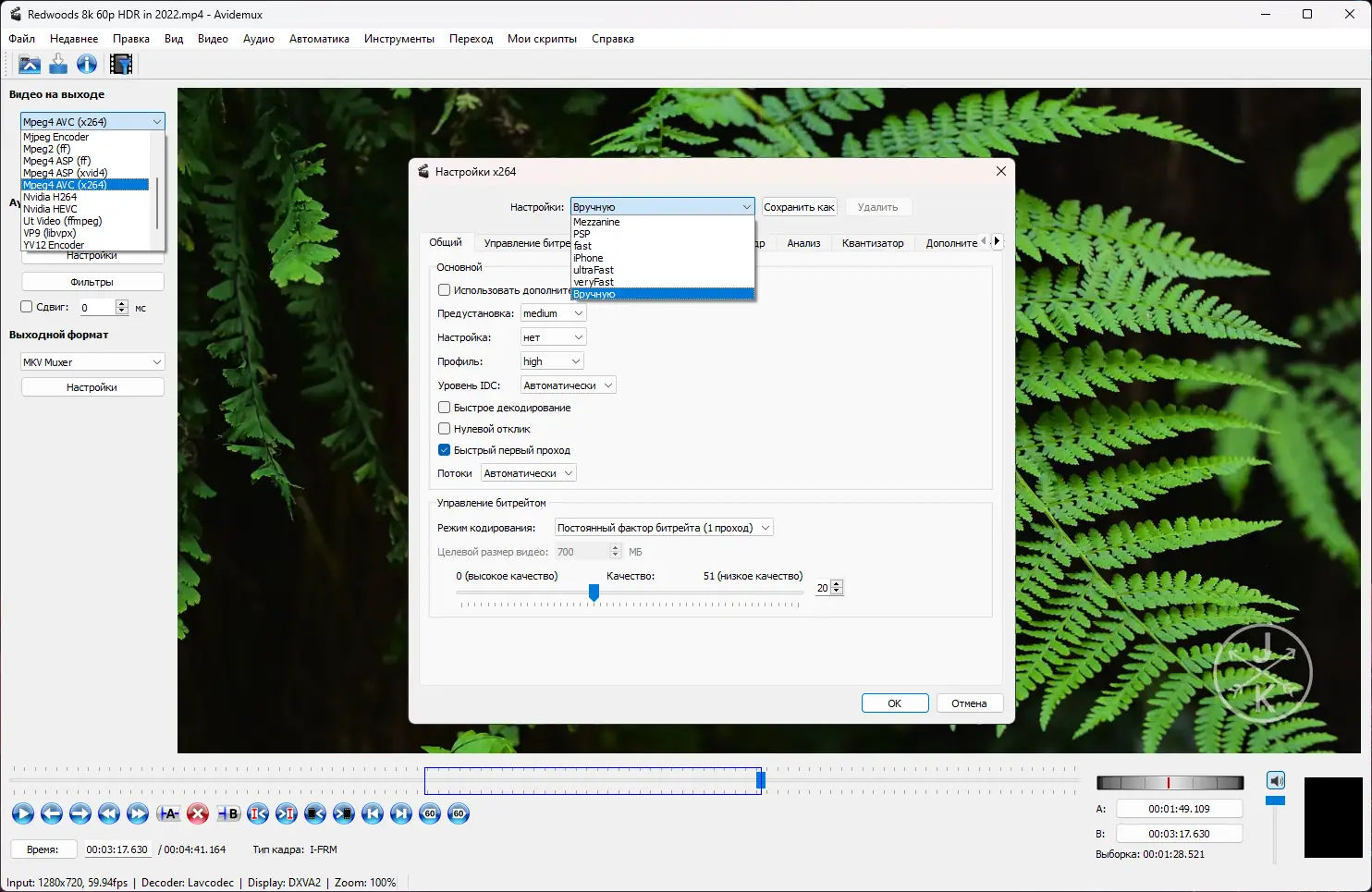Click the red delete selection icon
This screenshot has height=892, width=1372.
pos(198,813)
